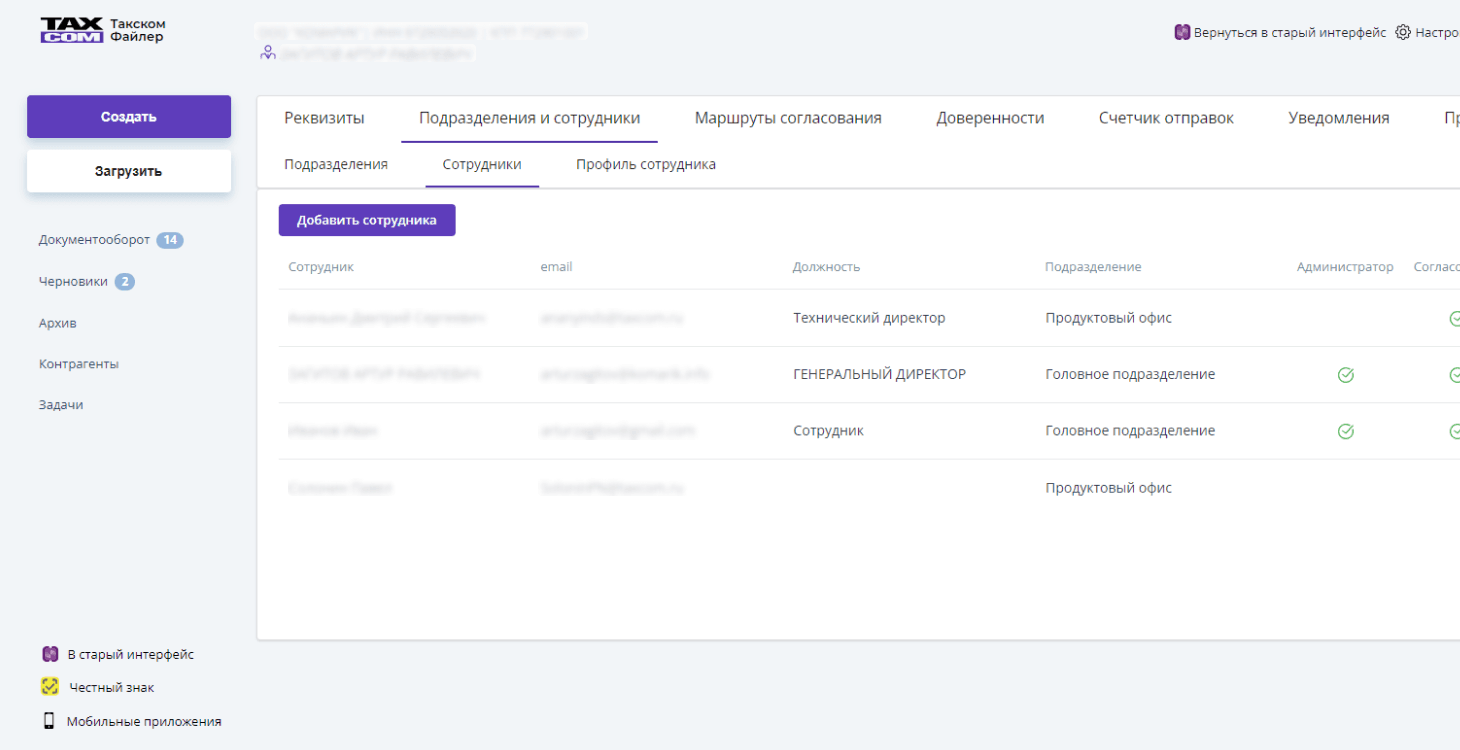The width and height of the screenshot is (1460, 750).
Task: Click 'Головное подразделение' in ГЕНЕРАЛЬНЫЙ ДИРЕКТОР row
Action: pyautogui.click(x=1130, y=375)
